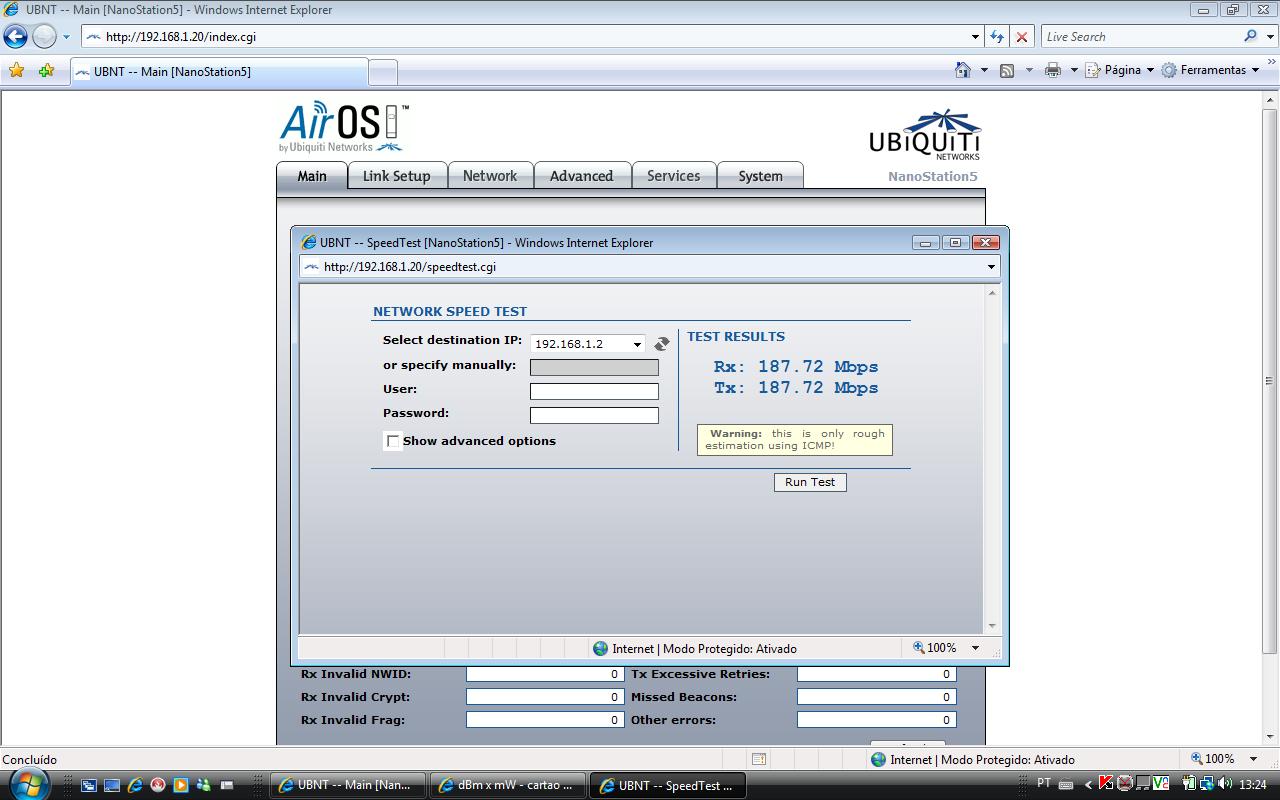Click the compatibility icon in main status bar
The width and height of the screenshot is (1280, 800).
[759, 759]
